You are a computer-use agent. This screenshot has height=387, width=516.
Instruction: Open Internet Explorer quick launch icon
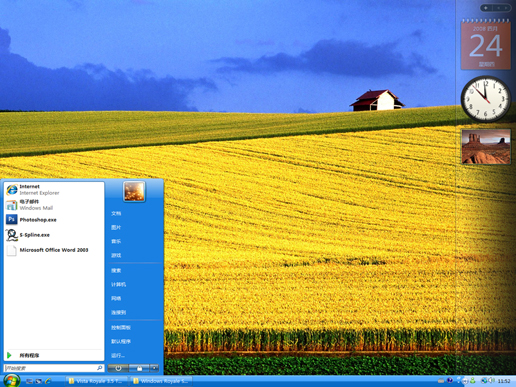(48, 381)
